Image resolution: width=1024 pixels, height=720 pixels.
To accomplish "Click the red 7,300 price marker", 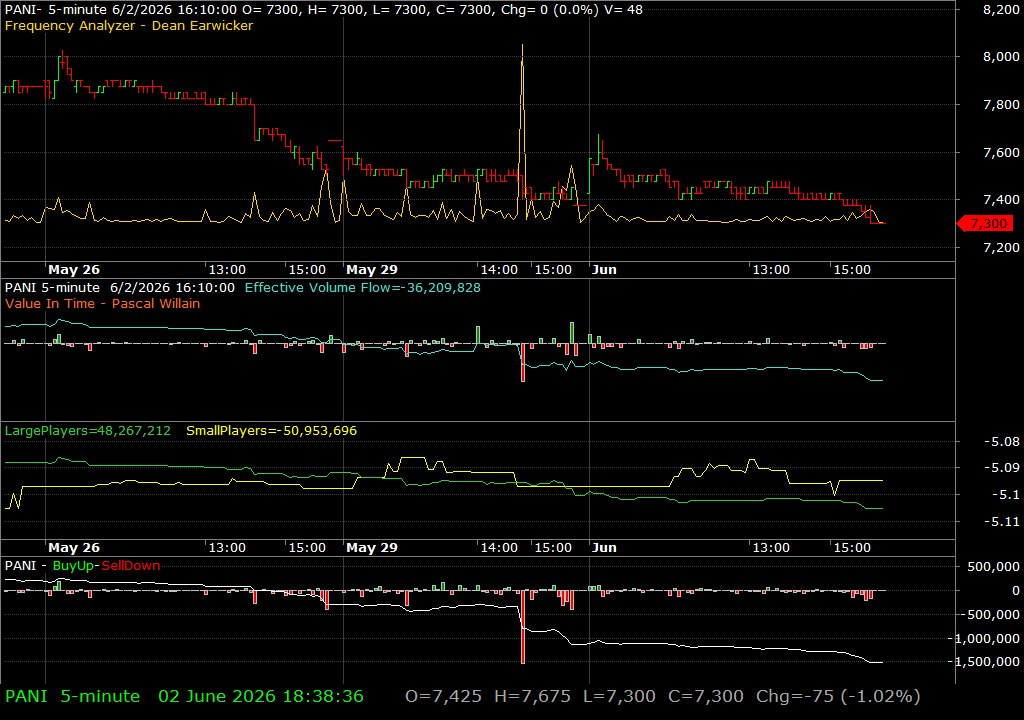I will pyautogui.click(x=985, y=223).
